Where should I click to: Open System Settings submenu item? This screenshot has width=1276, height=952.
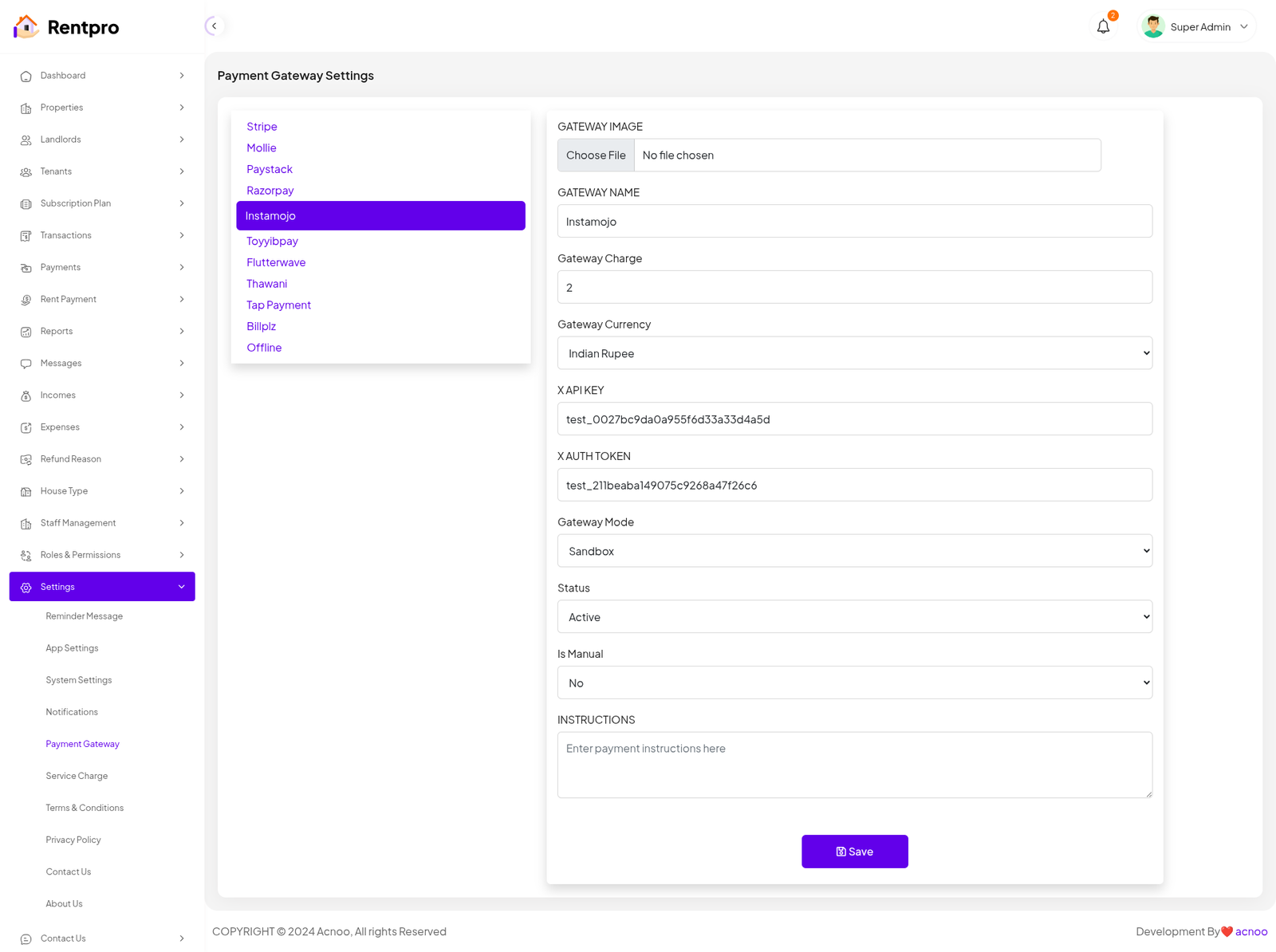click(79, 680)
